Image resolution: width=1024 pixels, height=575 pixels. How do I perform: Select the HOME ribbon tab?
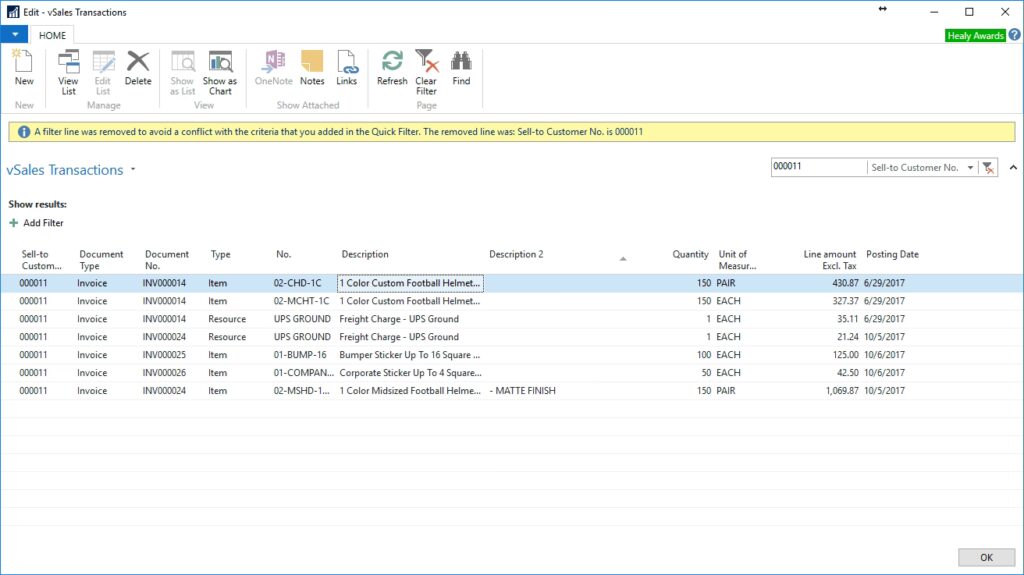52,35
